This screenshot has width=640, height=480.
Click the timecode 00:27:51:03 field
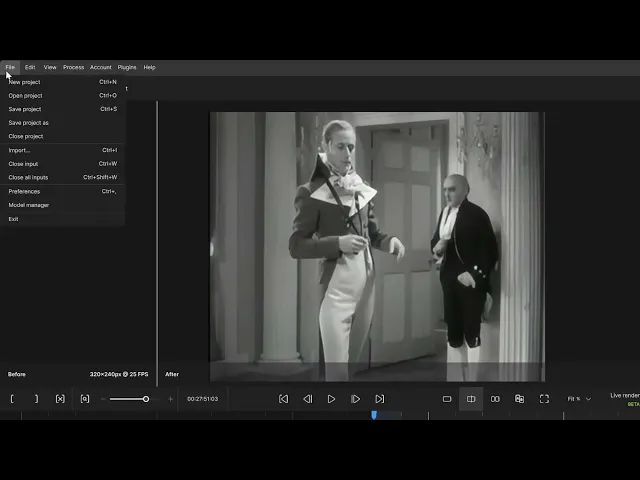(202, 399)
